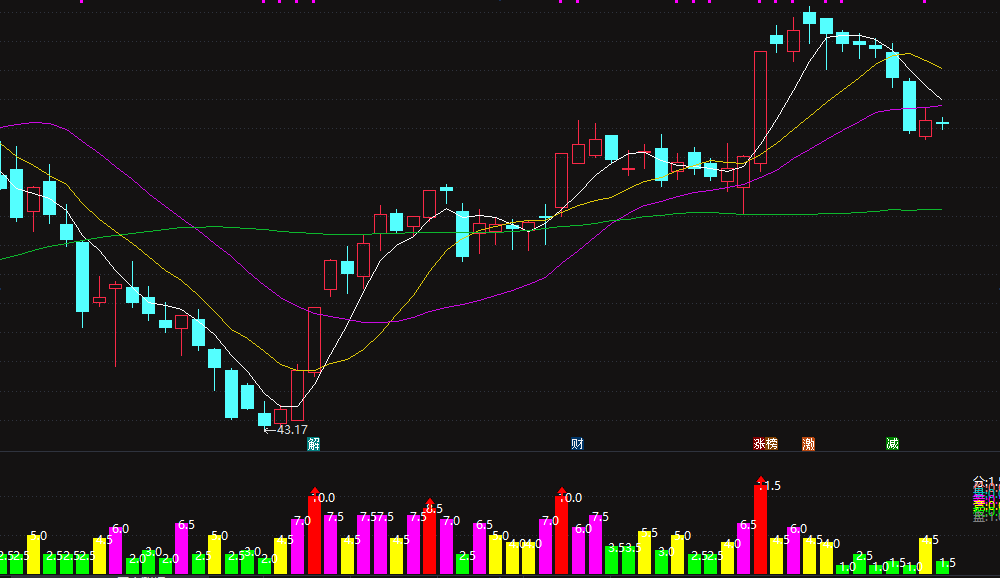Click the yellow bar labeled 5.5
This screenshot has height=578, width=1000.
pos(645,552)
